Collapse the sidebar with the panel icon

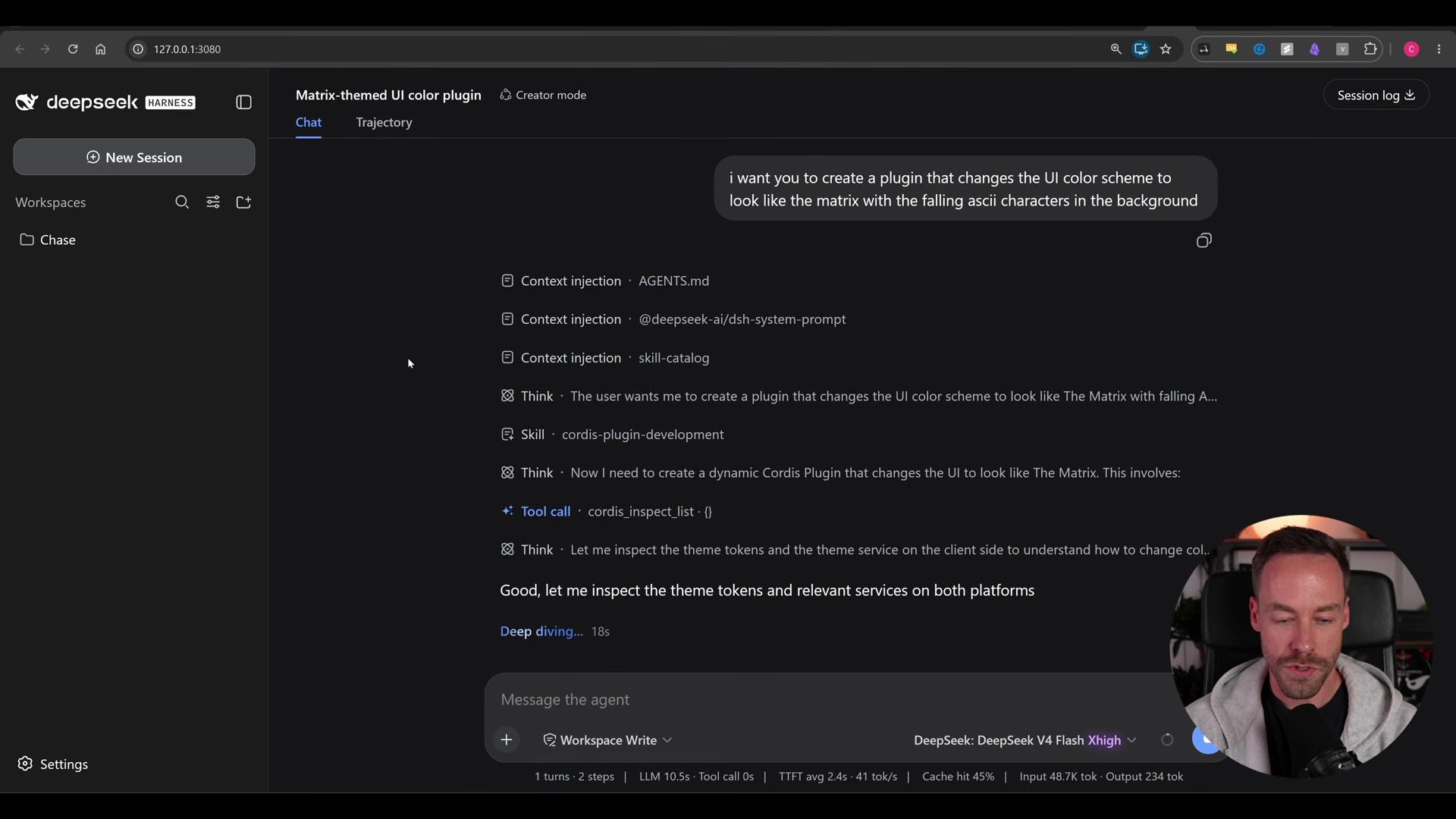pos(243,102)
